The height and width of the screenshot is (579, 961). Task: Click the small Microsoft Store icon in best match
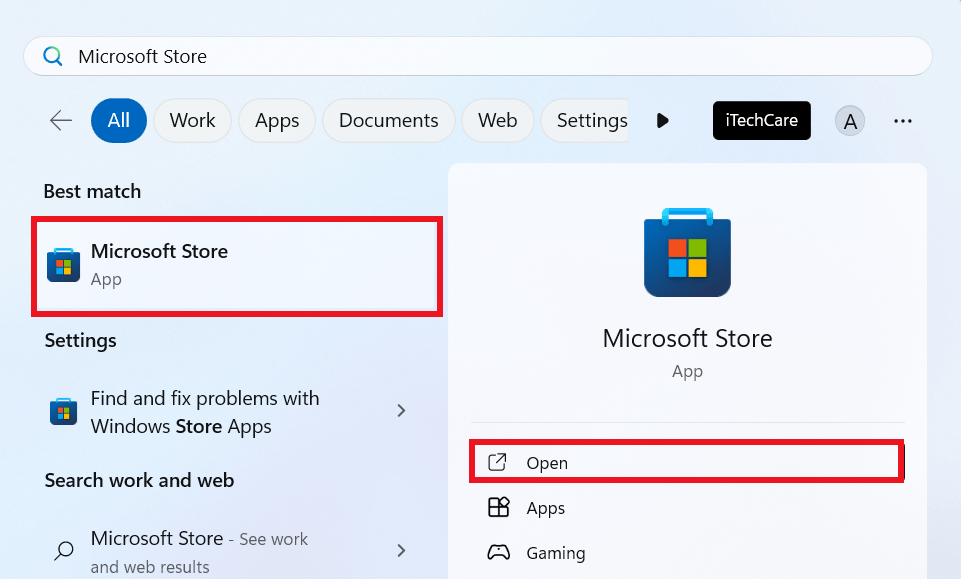pyautogui.click(x=64, y=265)
